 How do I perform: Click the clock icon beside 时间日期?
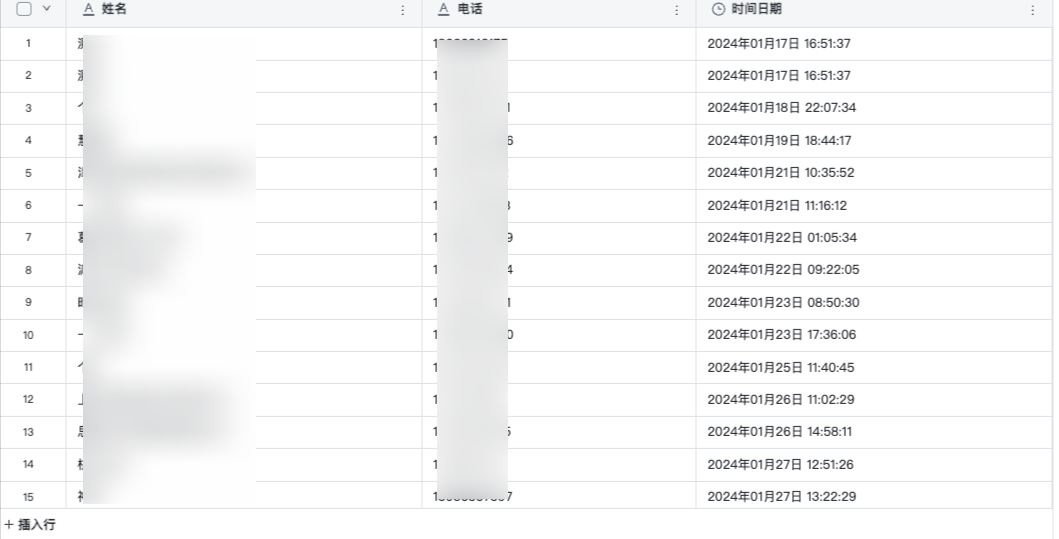(x=719, y=9)
